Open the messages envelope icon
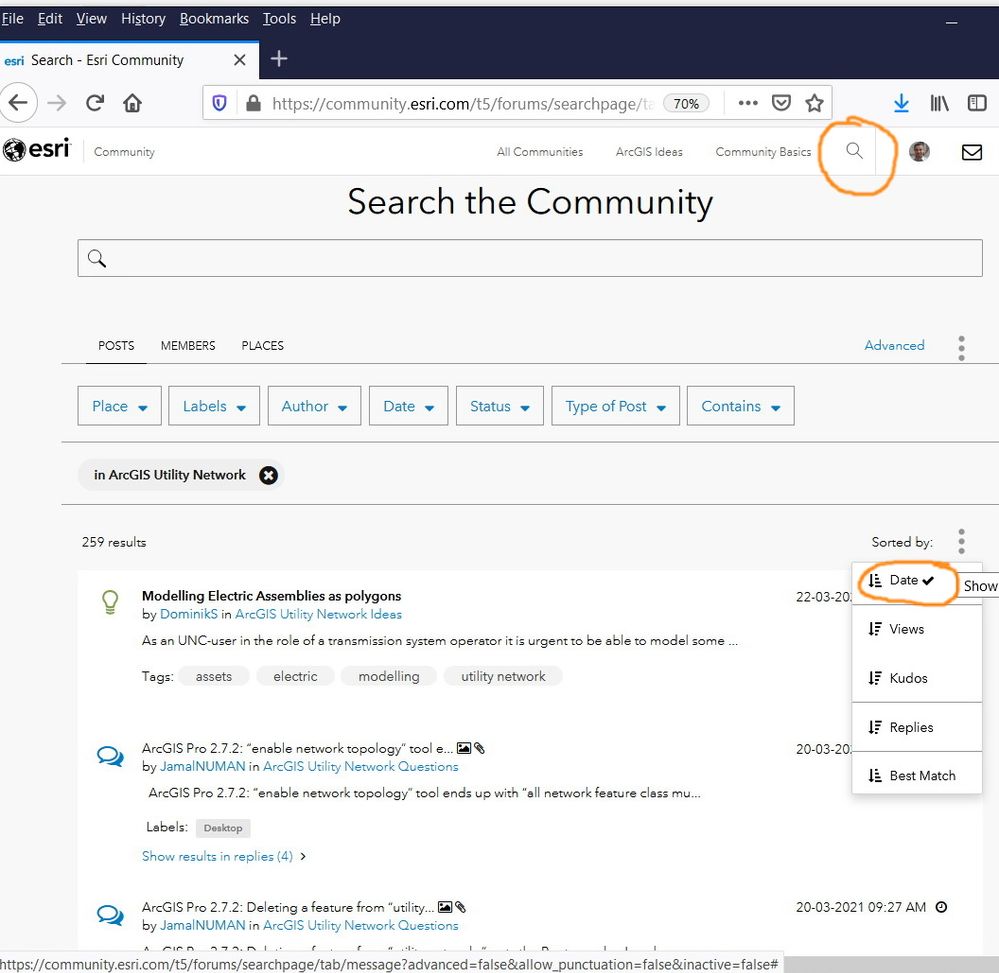This screenshot has width=999, height=973. click(972, 152)
